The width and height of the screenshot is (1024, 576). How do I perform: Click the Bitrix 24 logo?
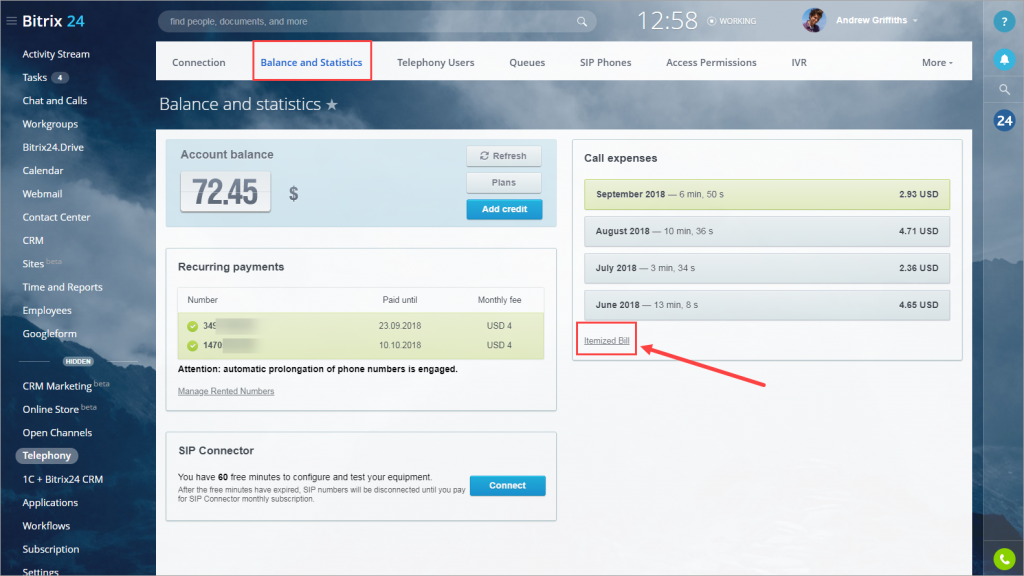click(54, 21)
